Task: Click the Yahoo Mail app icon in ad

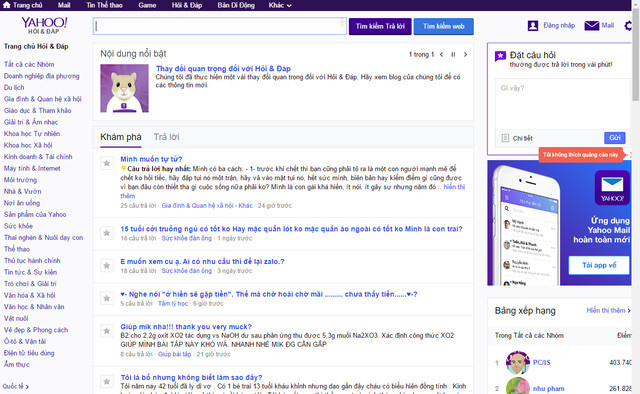Action: pos(612,187)
